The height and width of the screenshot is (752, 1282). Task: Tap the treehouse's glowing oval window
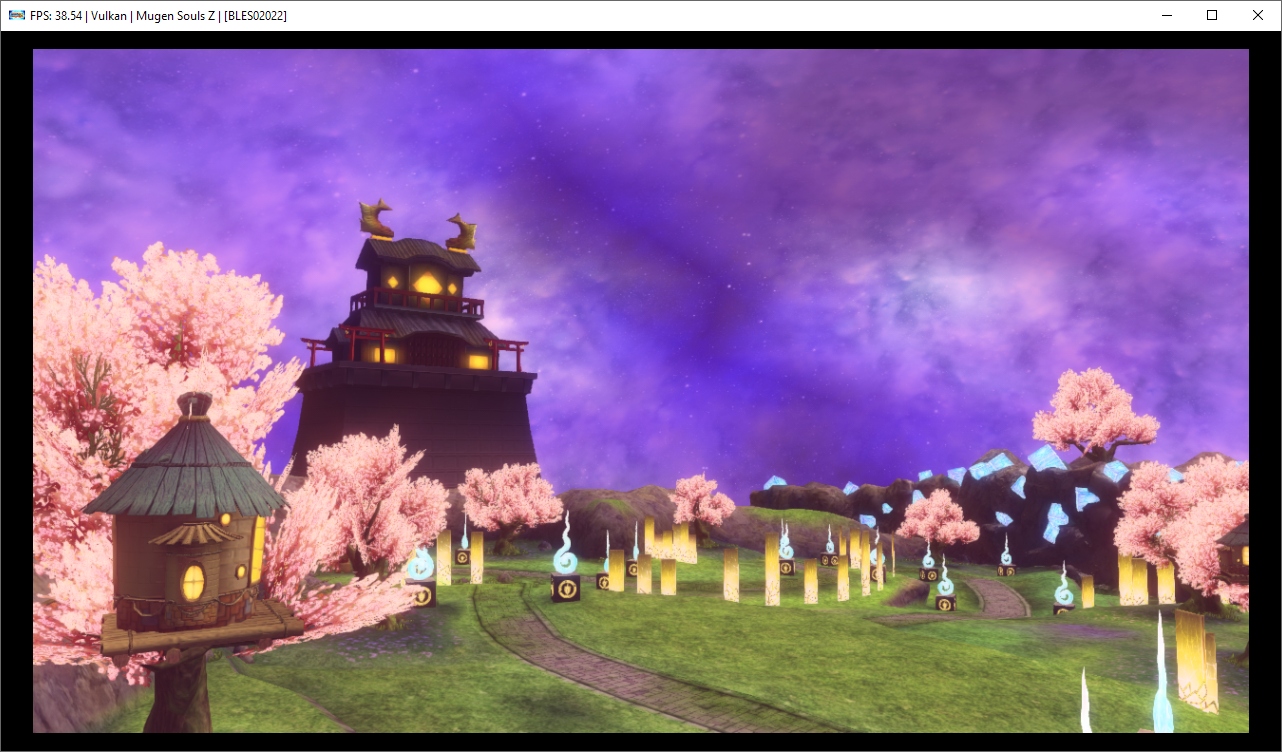[193, 581]
